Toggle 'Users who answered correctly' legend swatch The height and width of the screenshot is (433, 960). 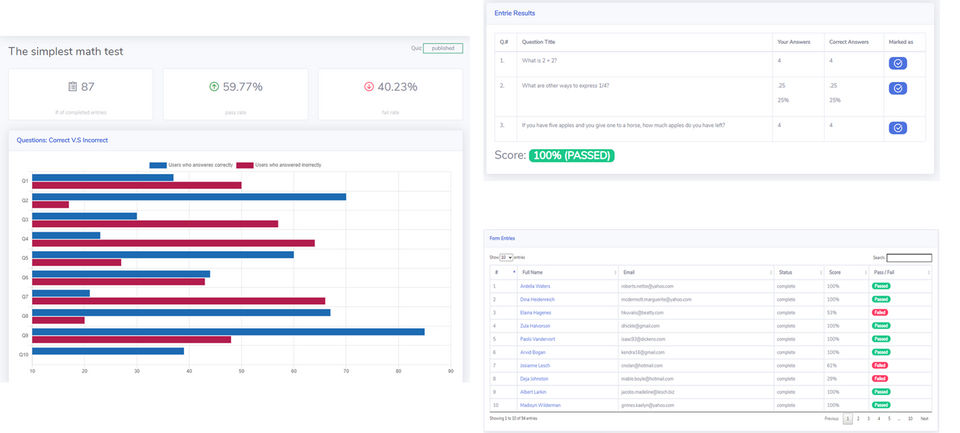click(x=158, y=165)
